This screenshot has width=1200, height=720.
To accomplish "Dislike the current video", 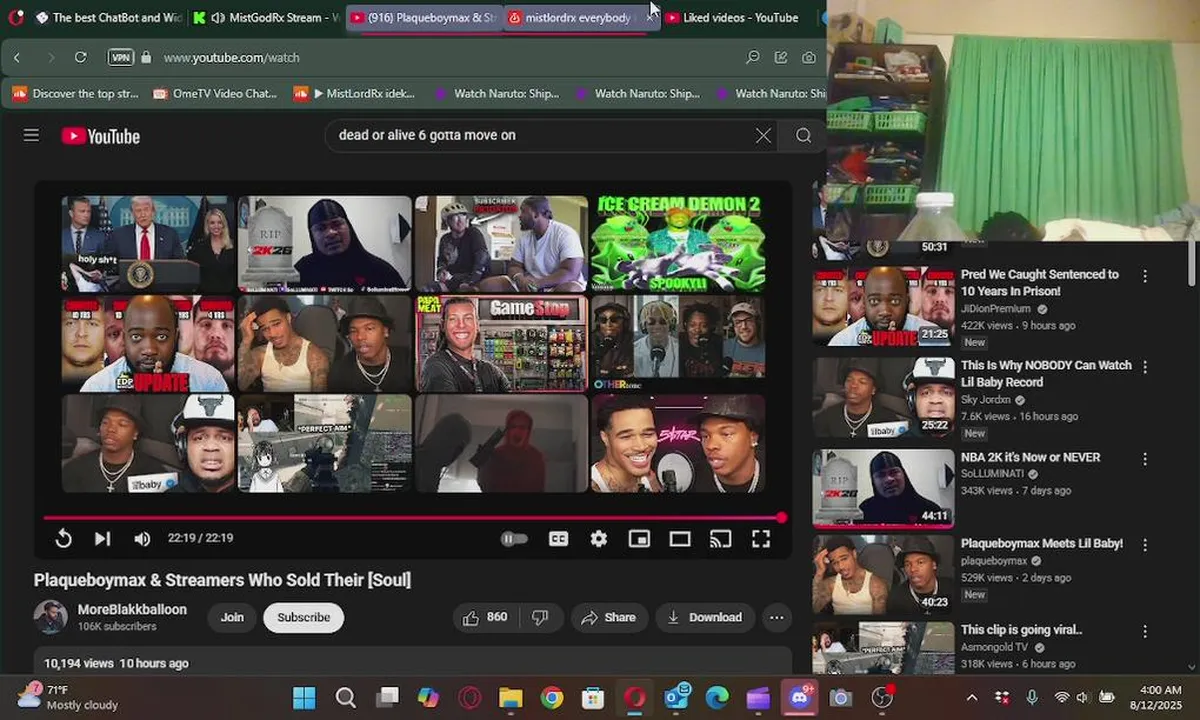I will (540, 617).
